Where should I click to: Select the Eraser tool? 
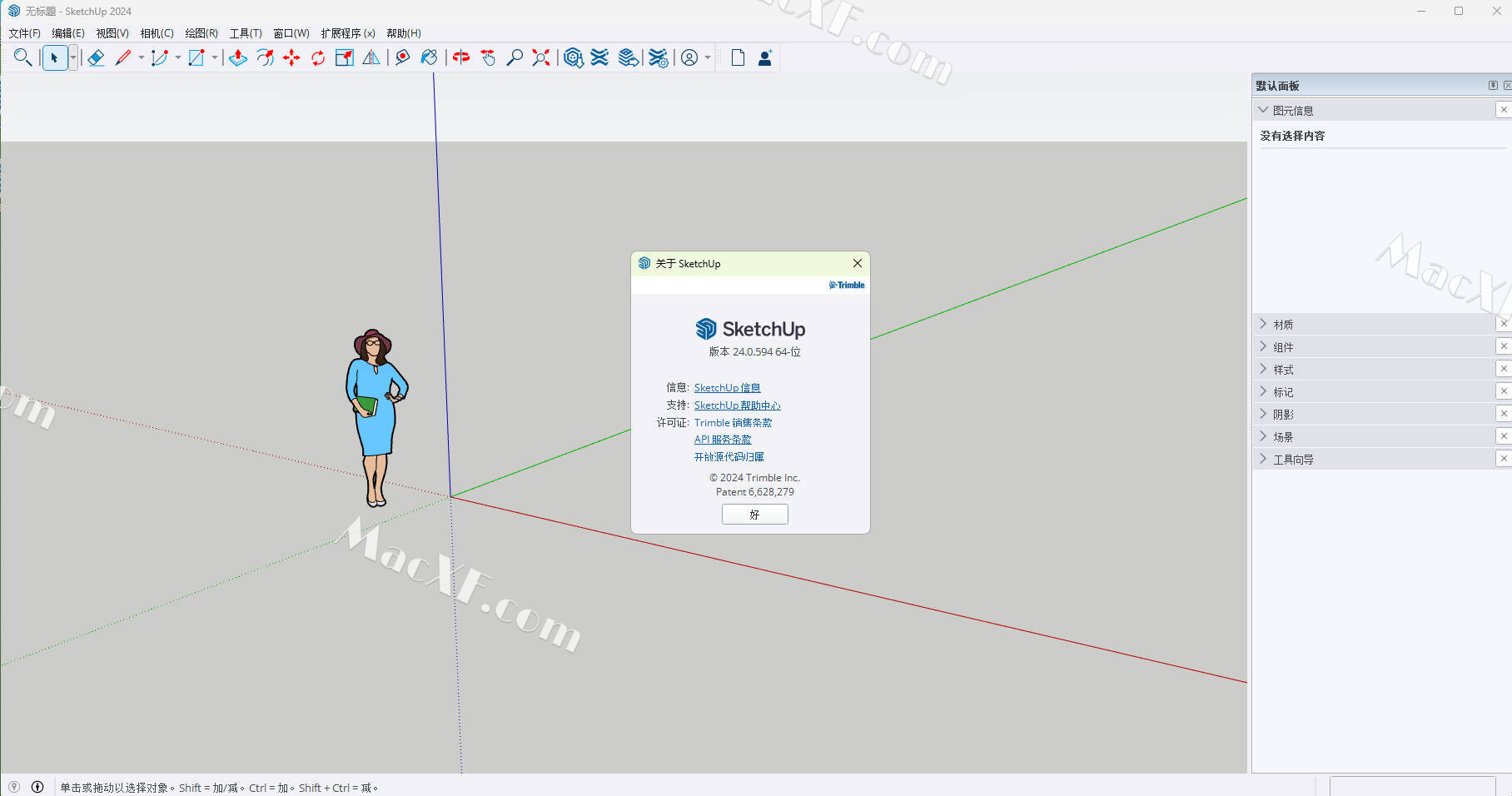click(96, 57)
